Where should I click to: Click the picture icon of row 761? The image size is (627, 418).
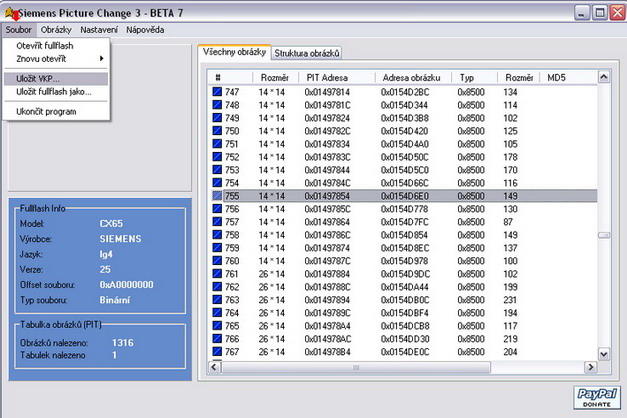[217, 274]
